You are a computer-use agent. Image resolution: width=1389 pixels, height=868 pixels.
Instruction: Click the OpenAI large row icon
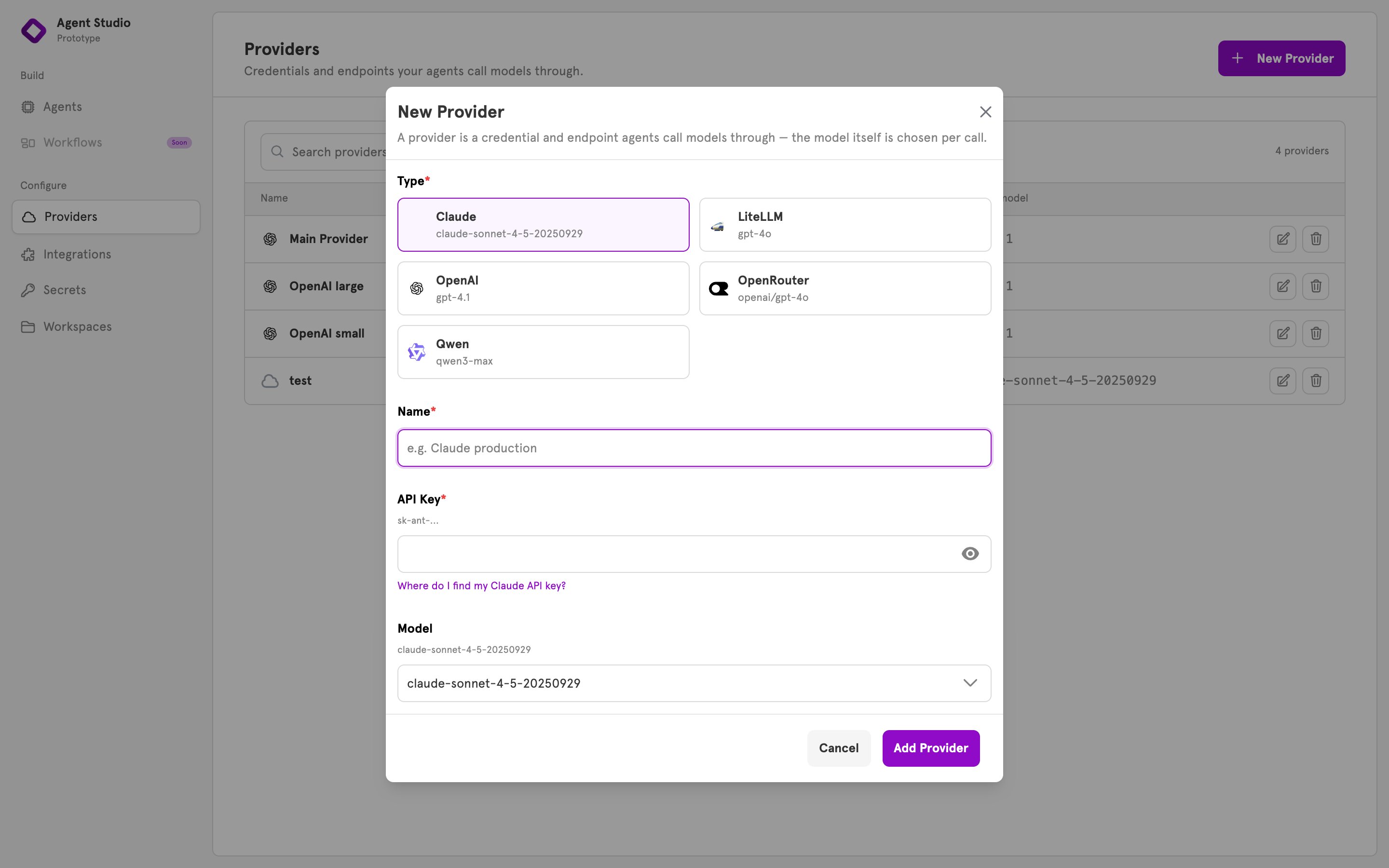(270, 286)
